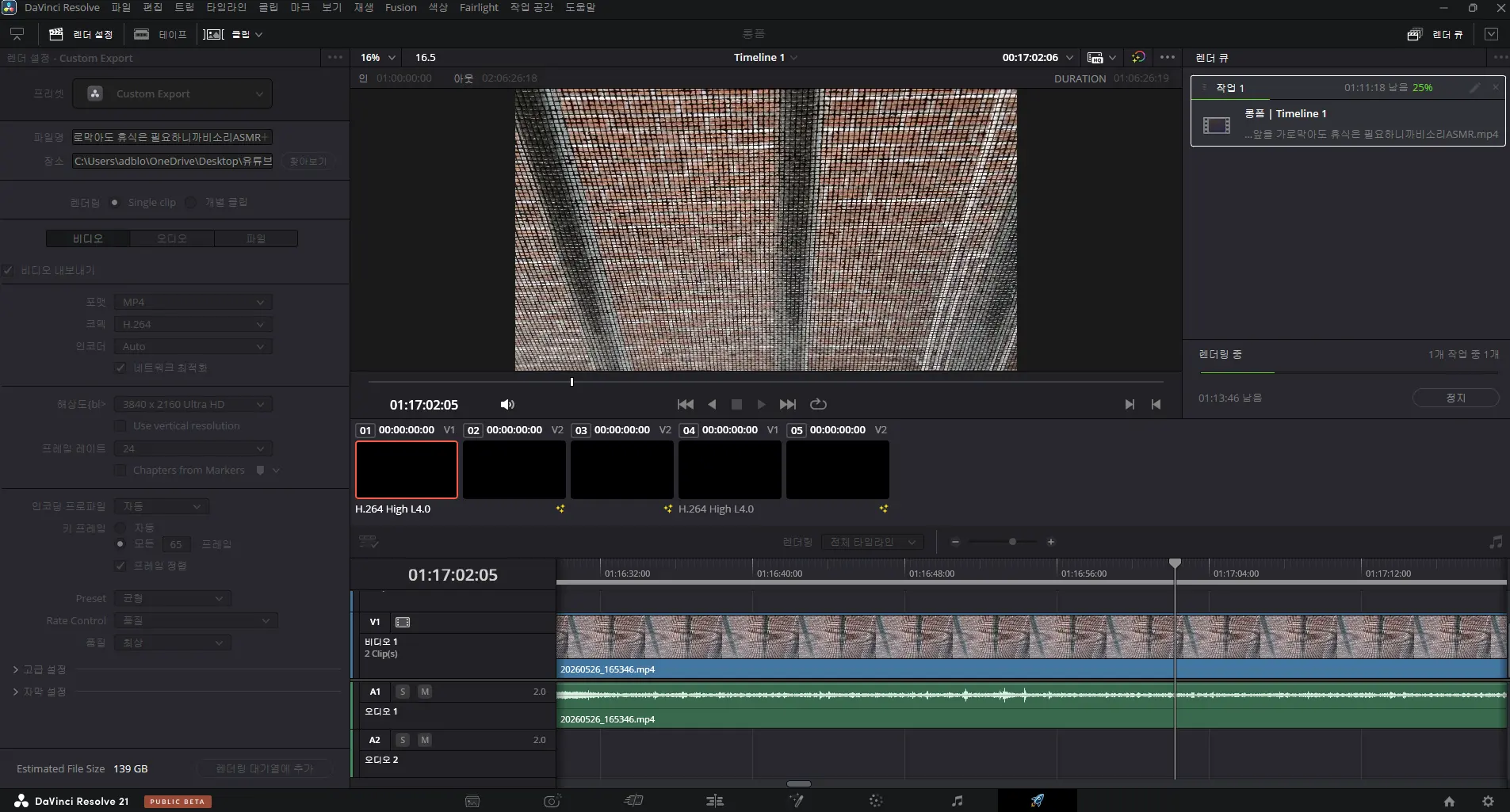Click 렌더링 대기열에 추가 button
The image size is (1510, 812).
pyautogui.click(x=264, y=768)
